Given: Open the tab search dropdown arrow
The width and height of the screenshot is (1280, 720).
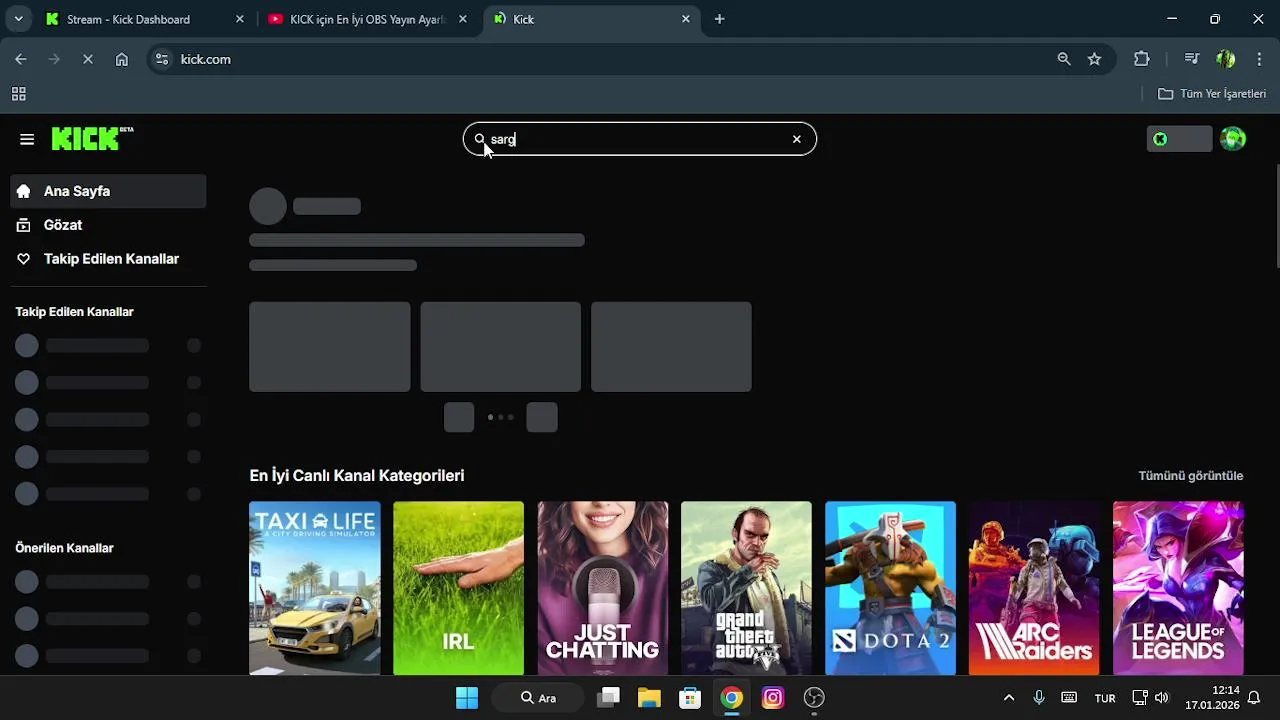Looking at the screenshot, I should [x=18, y=19].
